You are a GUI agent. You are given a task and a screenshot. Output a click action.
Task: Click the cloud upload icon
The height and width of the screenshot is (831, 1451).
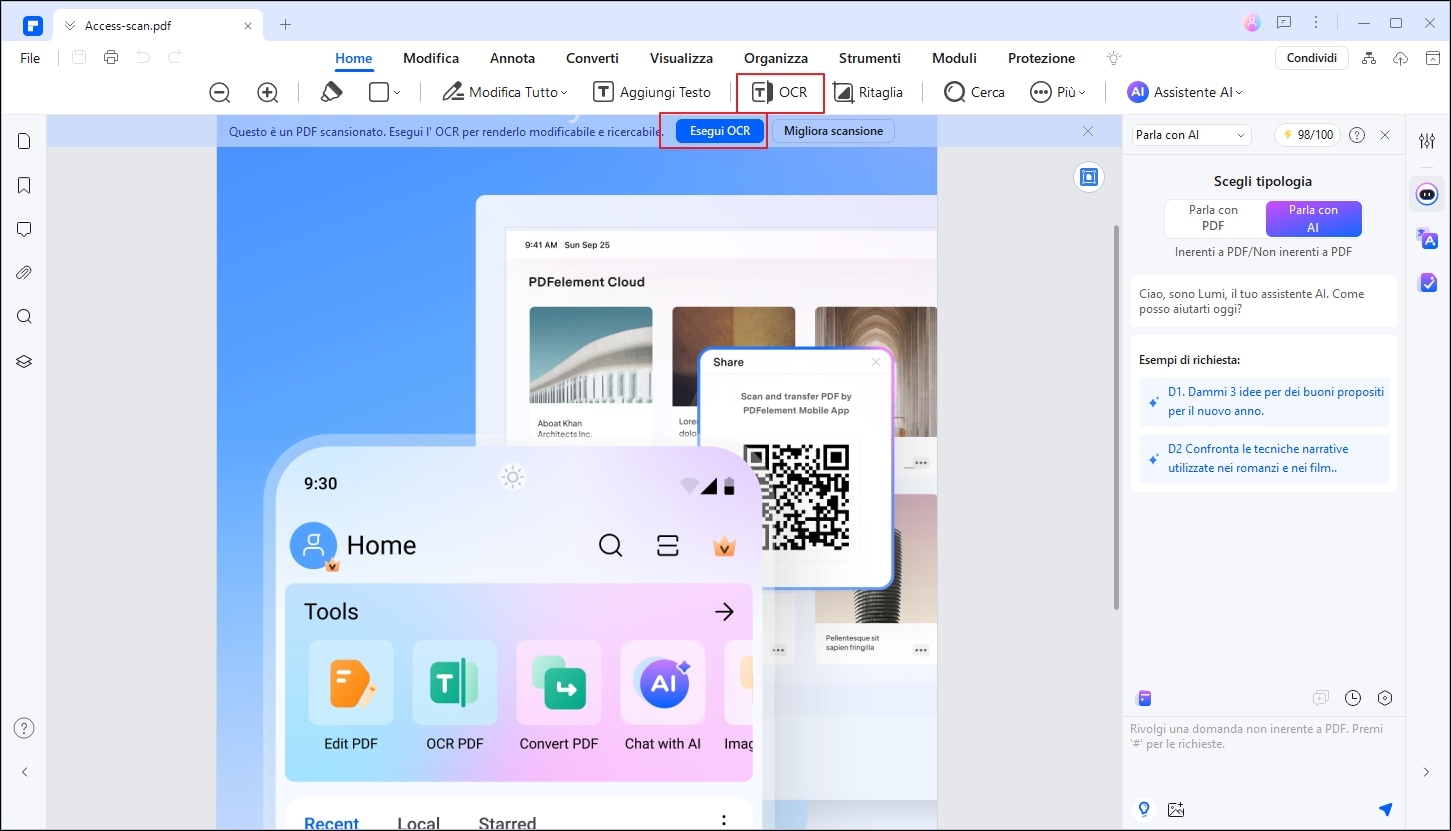coord(1401,58)
